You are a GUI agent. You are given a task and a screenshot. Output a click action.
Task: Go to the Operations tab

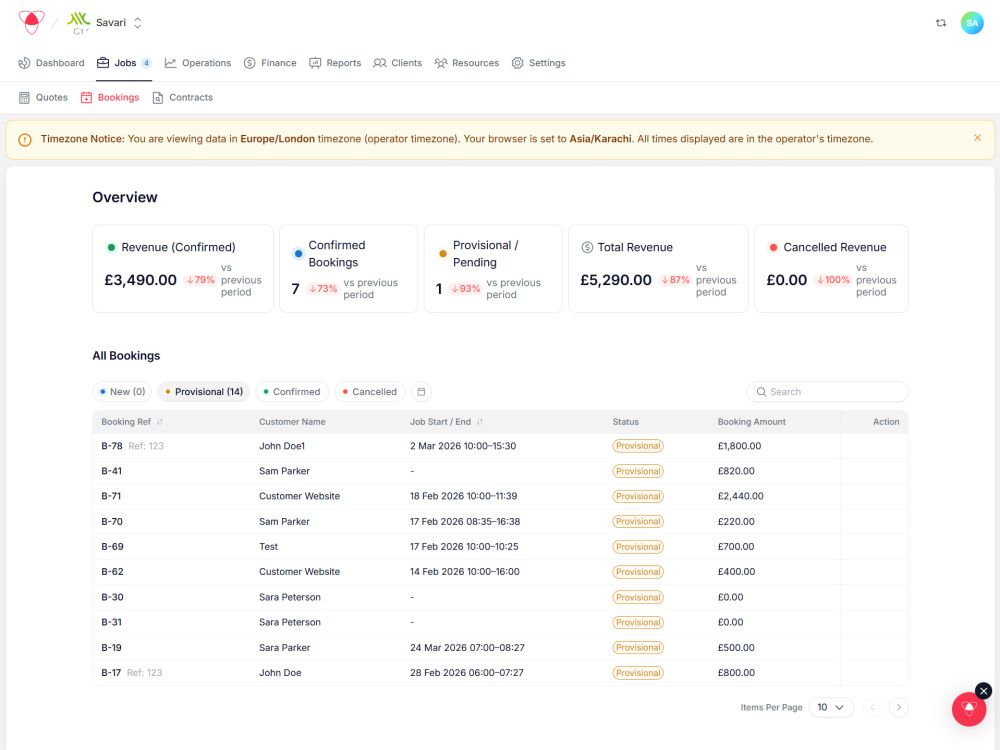point(198,63)
